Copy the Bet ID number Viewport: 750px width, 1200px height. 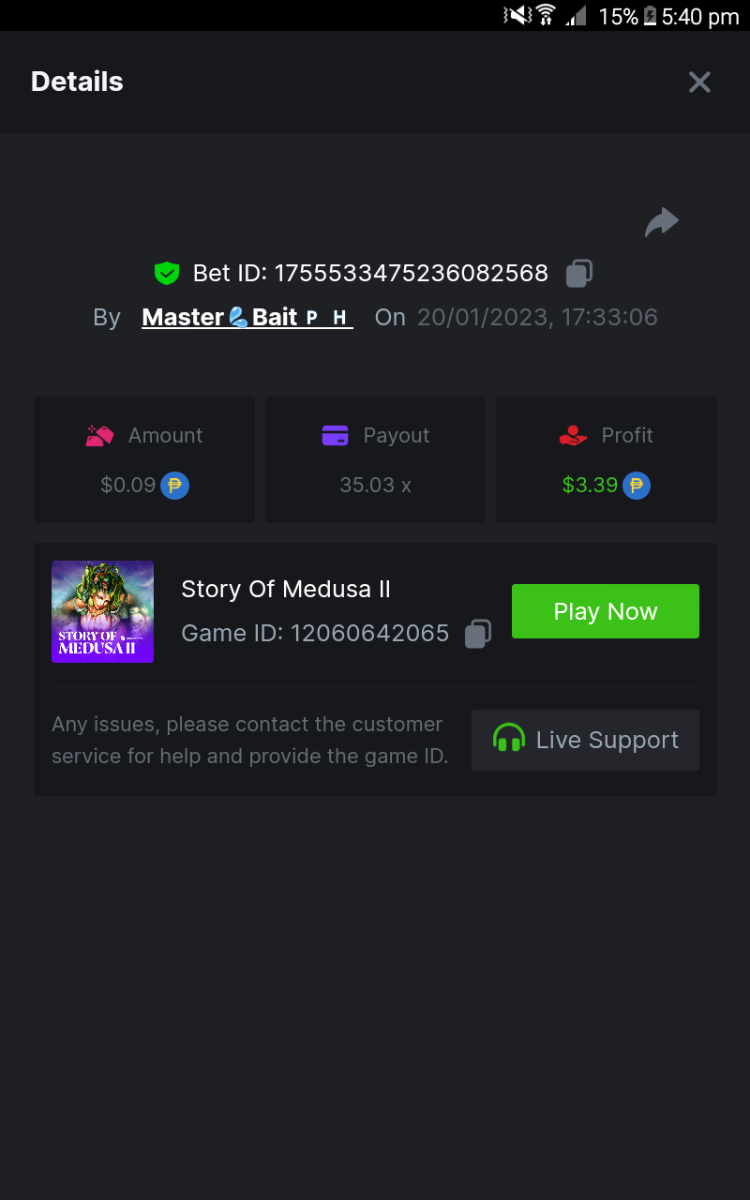[579, 273]
